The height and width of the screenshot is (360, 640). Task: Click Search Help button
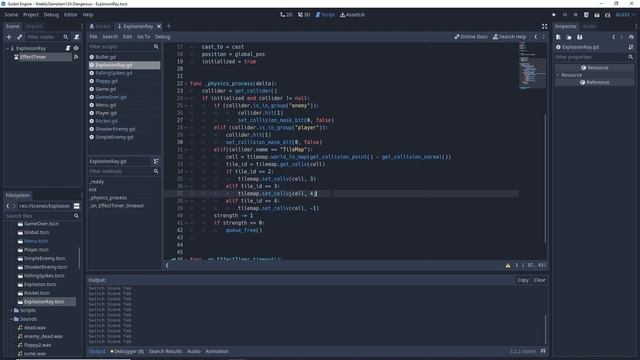click(x=509, y=37)
